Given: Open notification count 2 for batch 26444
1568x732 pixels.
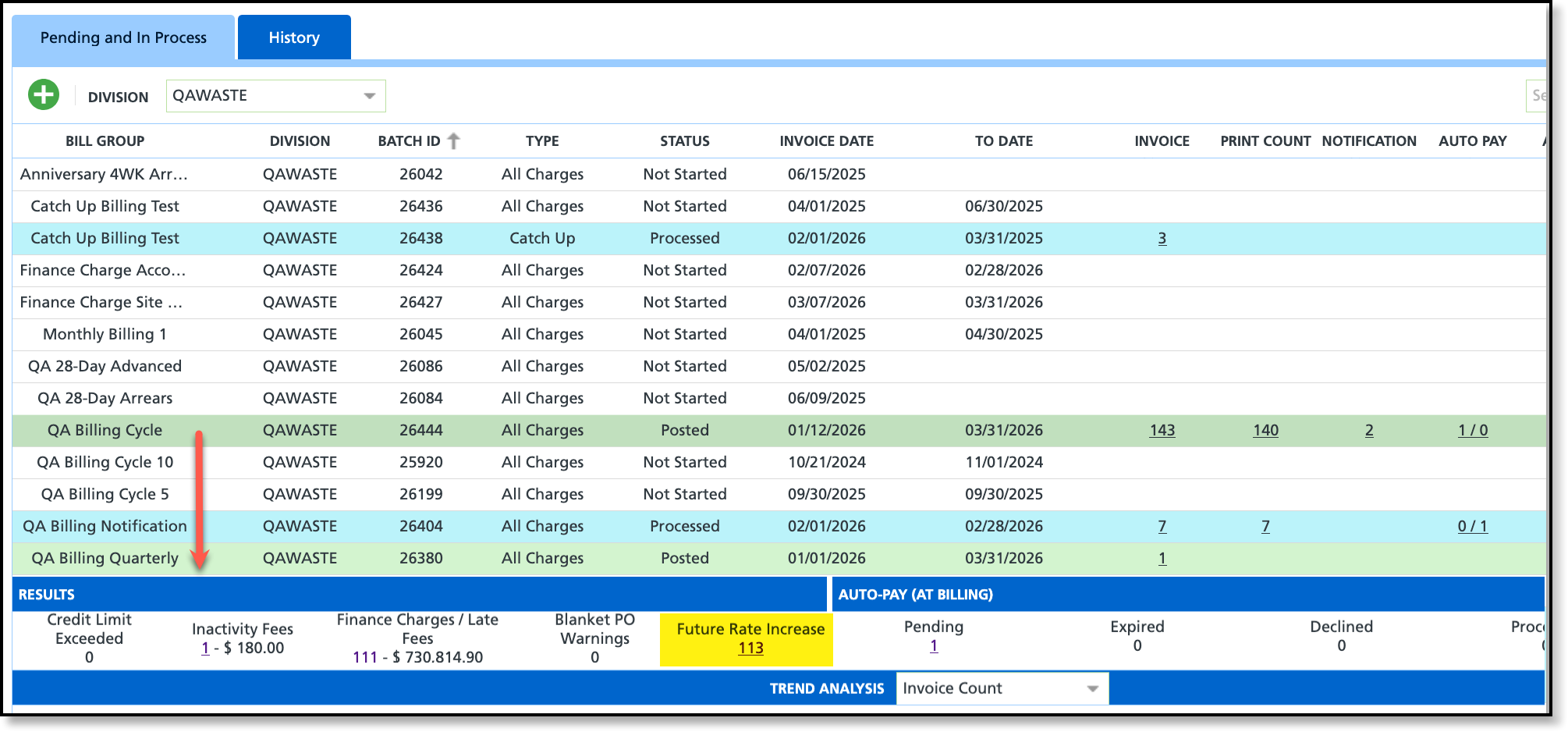Looking at the screenshot, I should (x=1369, y=431).
